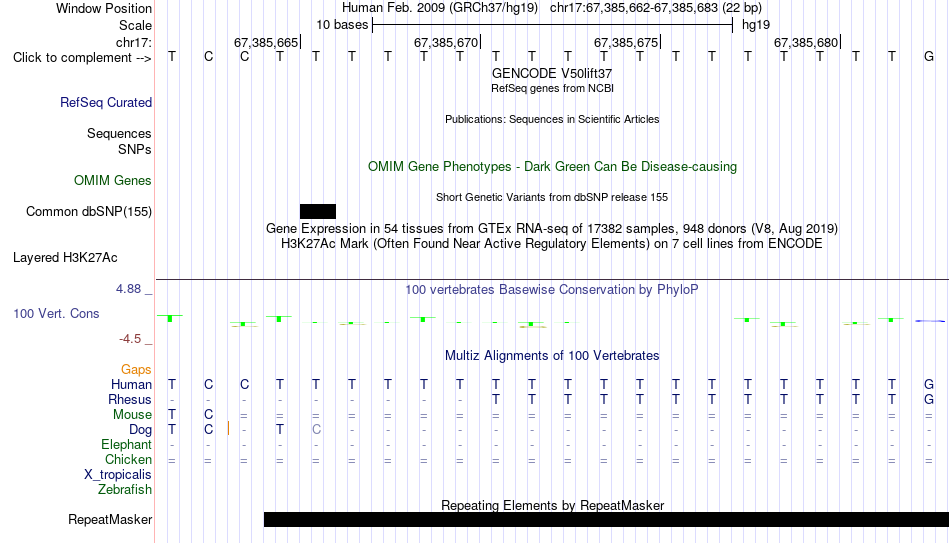Click the first T base in ruler sequence
950x543 pixels.
tap(172, 57)
